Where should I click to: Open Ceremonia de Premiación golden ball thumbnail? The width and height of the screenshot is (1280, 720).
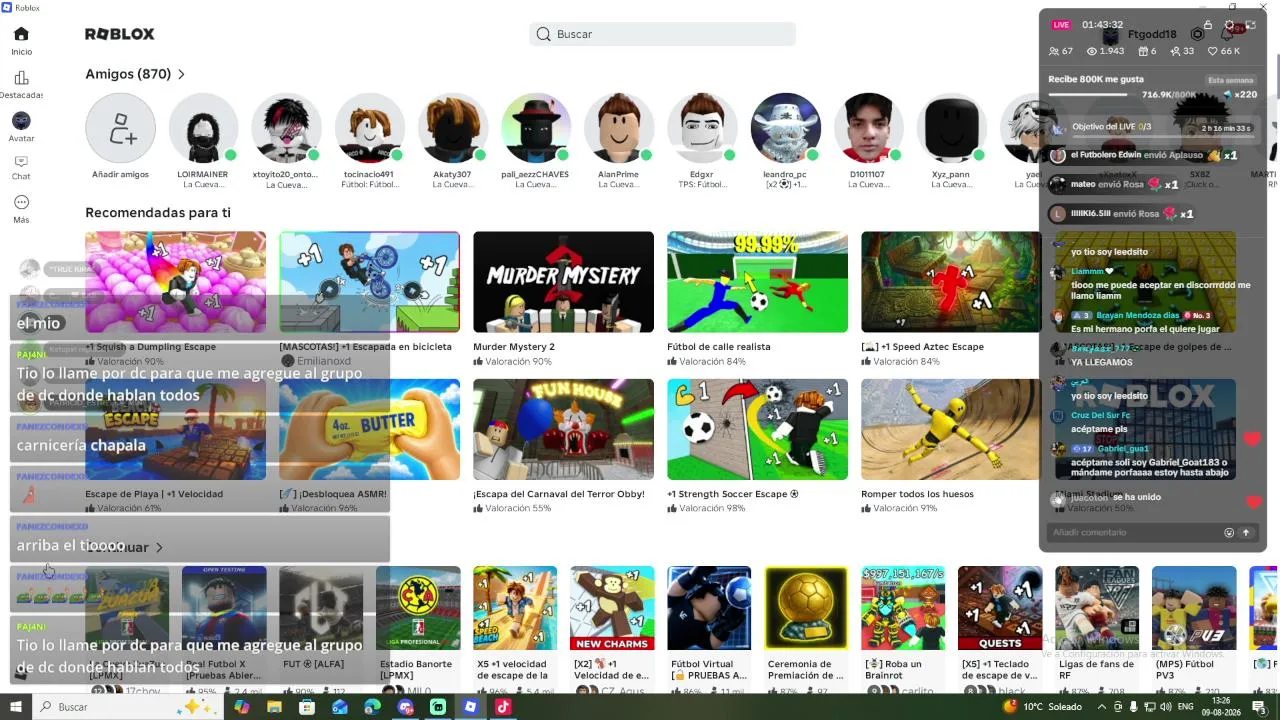(x=806, y=608)
